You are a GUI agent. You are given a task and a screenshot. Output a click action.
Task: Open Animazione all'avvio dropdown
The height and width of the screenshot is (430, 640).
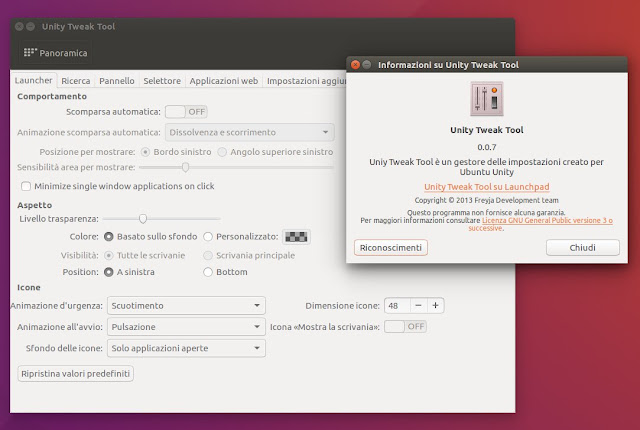[186, 327]
